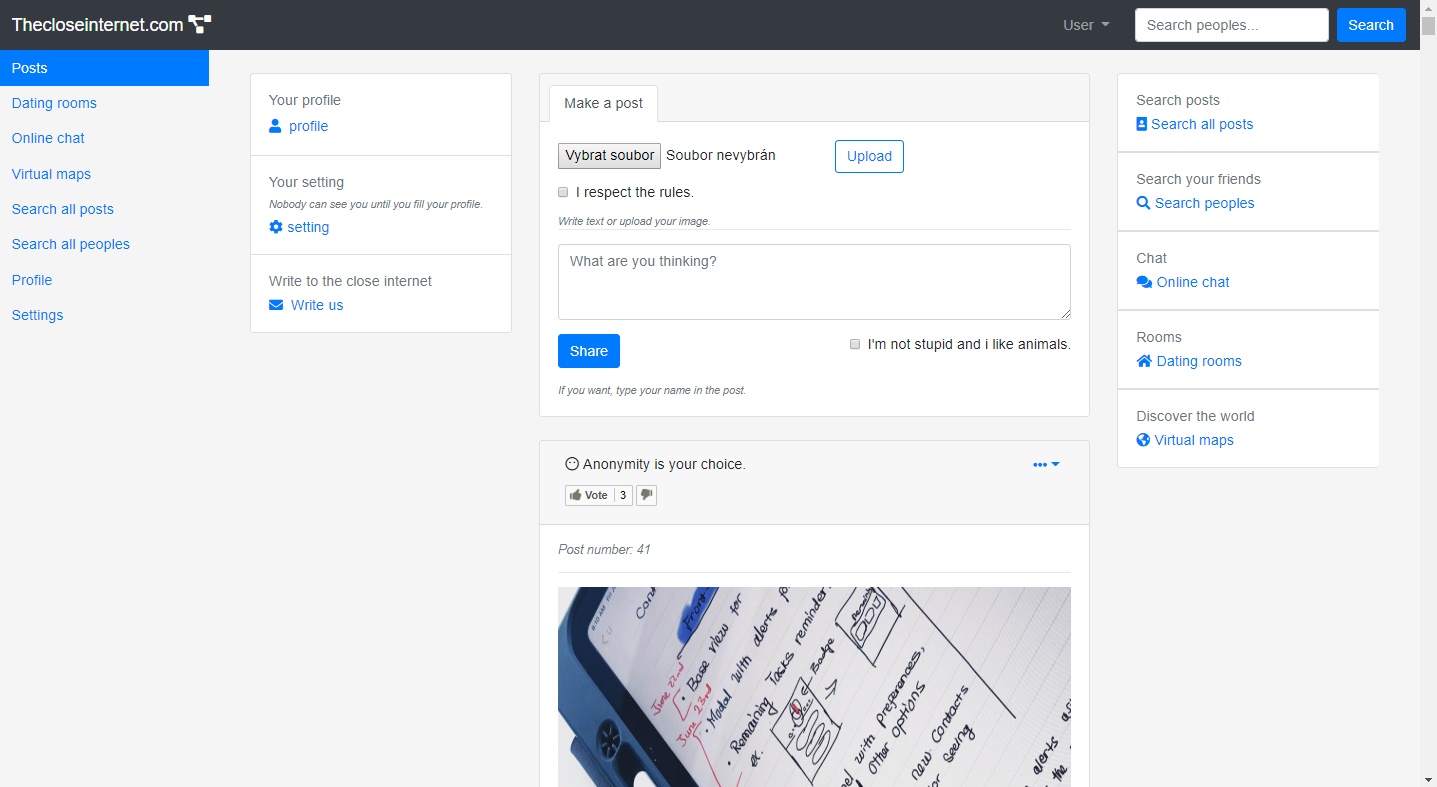The image size is (1437, 787).
Task: Click the blue Search button in the navbar
Action: [1371, 25]
